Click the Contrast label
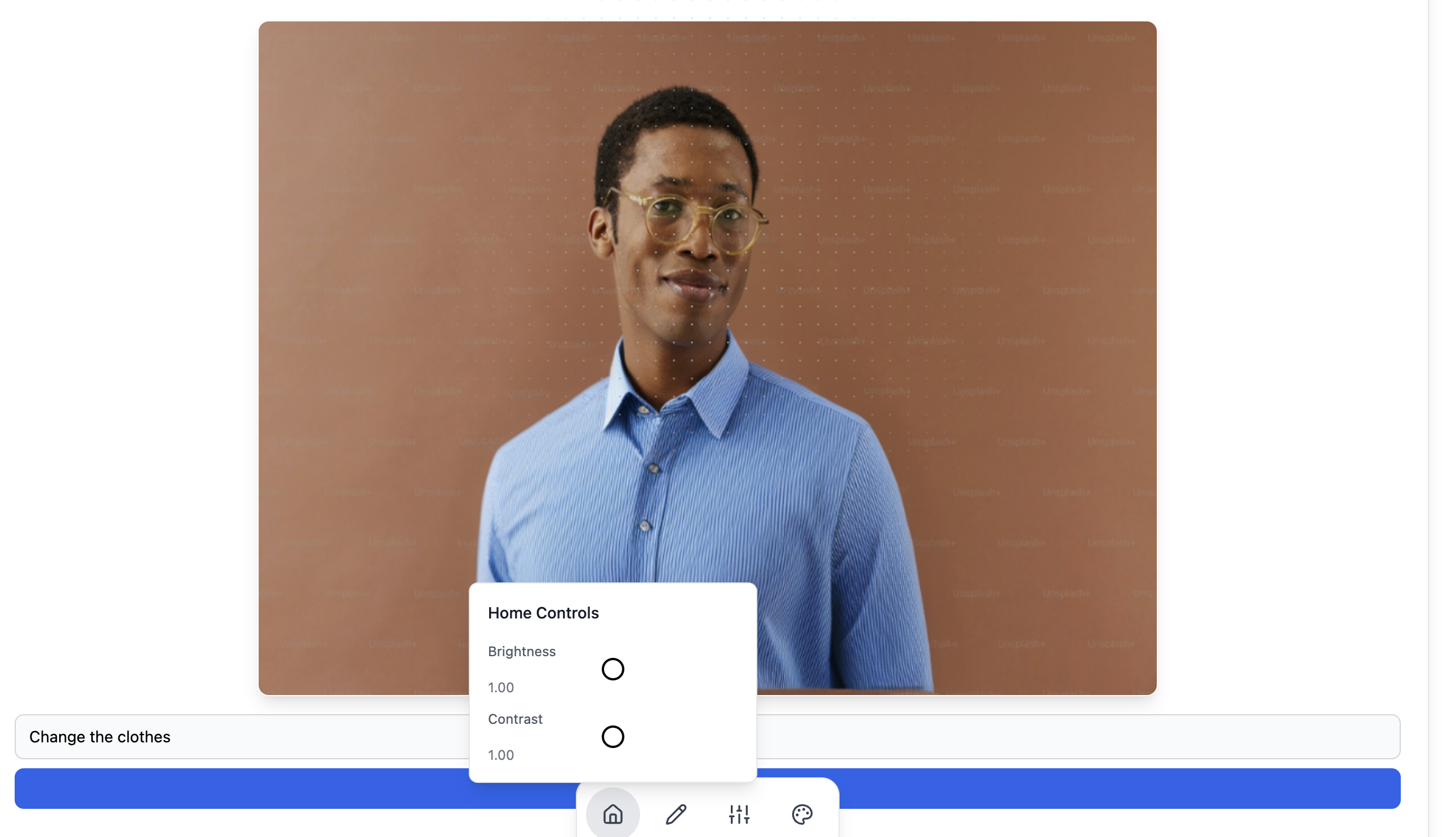The height and width of the screenshot is (837, 1456). (514, 719)
